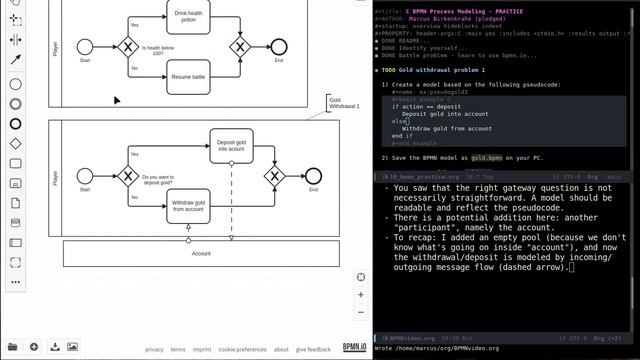Open the privacy link in the footer
Image resolution: width=640 pixels, height=360 pixels.
[154, 349]
